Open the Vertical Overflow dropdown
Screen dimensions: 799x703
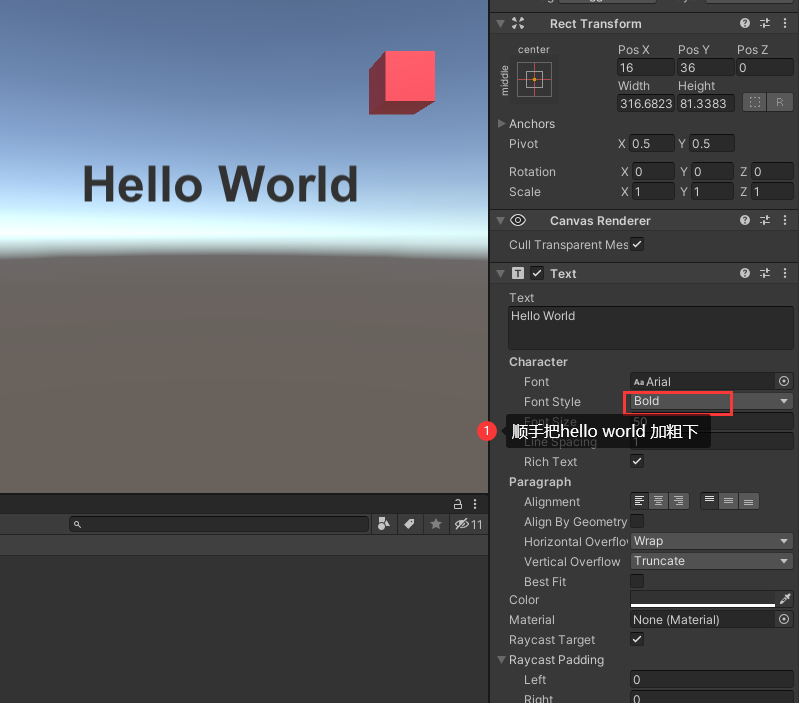click(x=711, y=560)
